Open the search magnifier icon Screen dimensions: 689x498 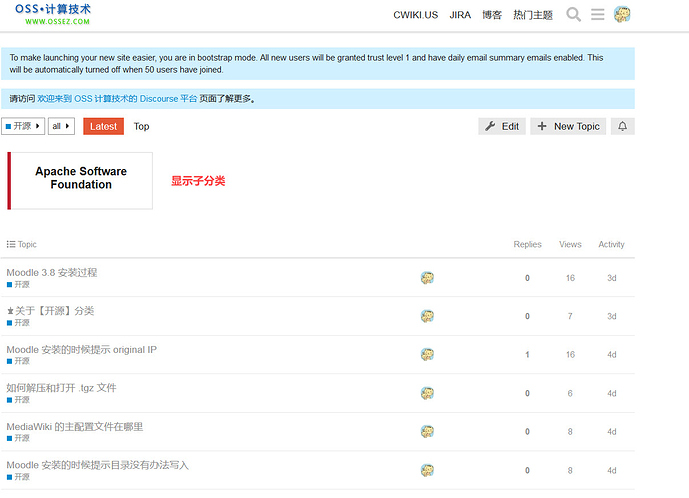tap(573, 15)
